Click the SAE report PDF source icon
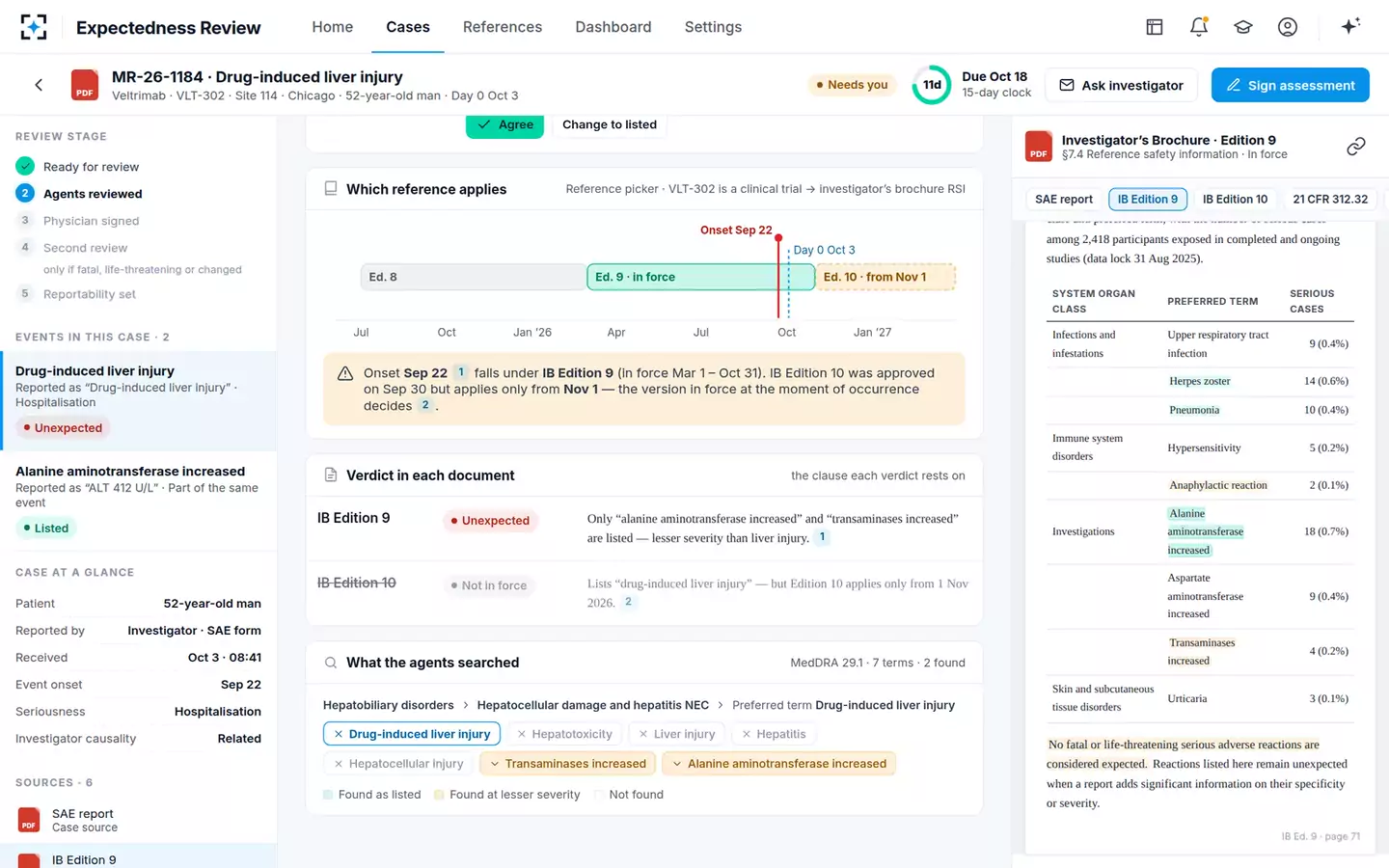 [29, 821]
